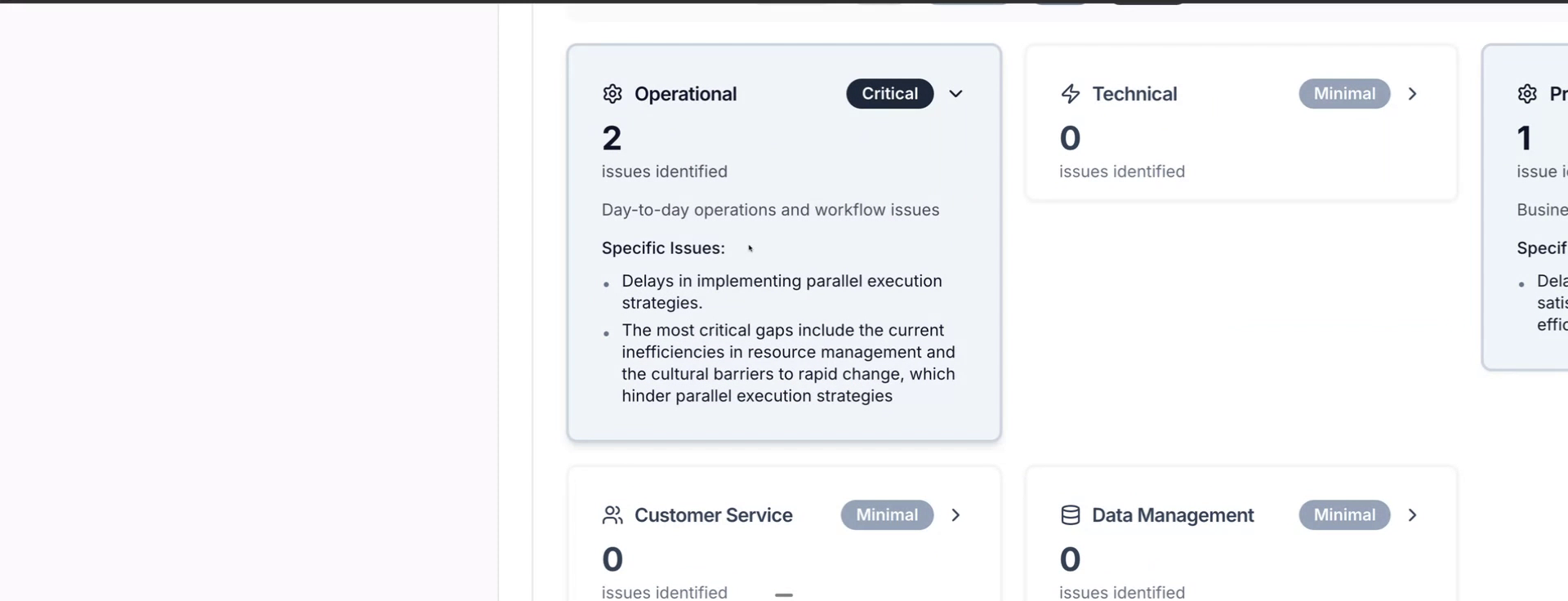Expand the Technical card chevron
The height and width of the screenshot is (601, 1568).
click(1412, 94)
